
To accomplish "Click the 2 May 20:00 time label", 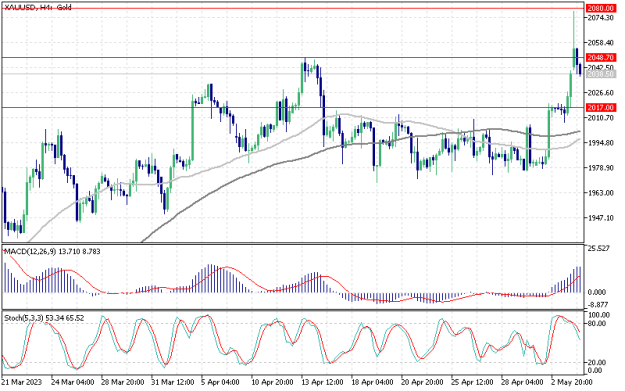I will pos(572,382).
